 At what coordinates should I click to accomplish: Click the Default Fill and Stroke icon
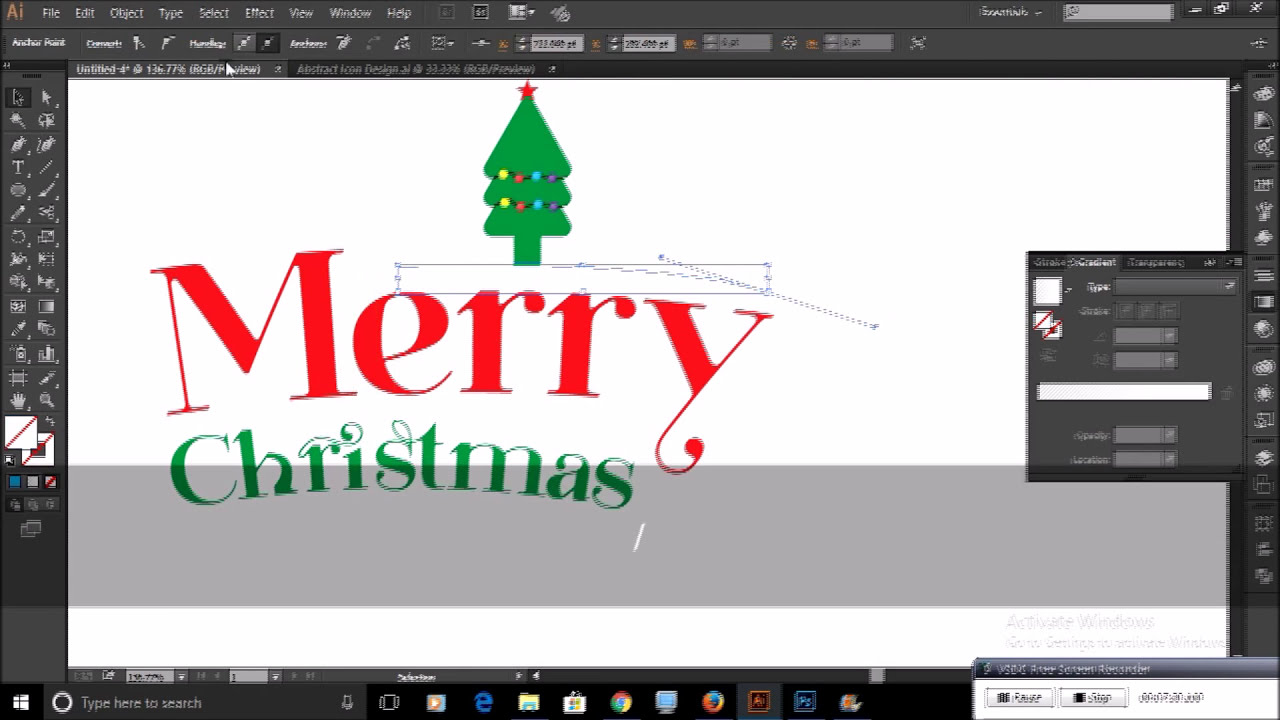(11, 460)
